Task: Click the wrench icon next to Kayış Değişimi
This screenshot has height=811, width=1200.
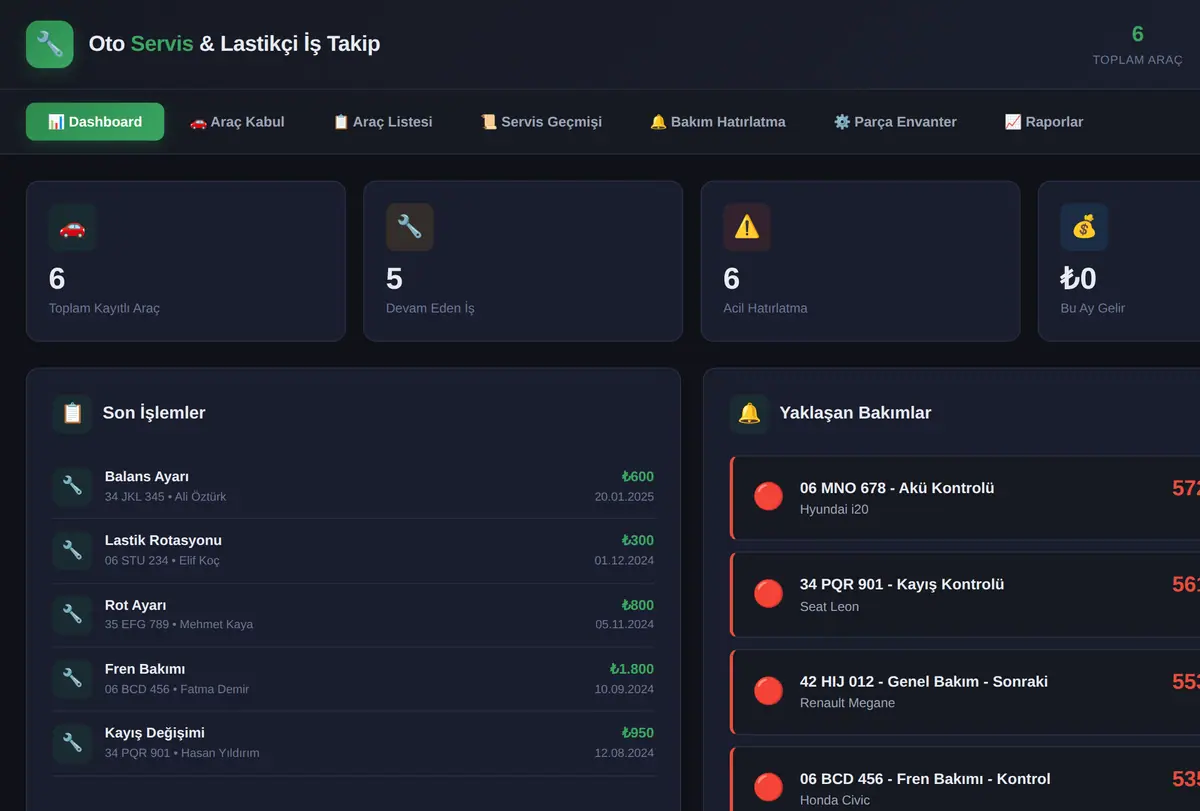Action: [x=72, y=742]
